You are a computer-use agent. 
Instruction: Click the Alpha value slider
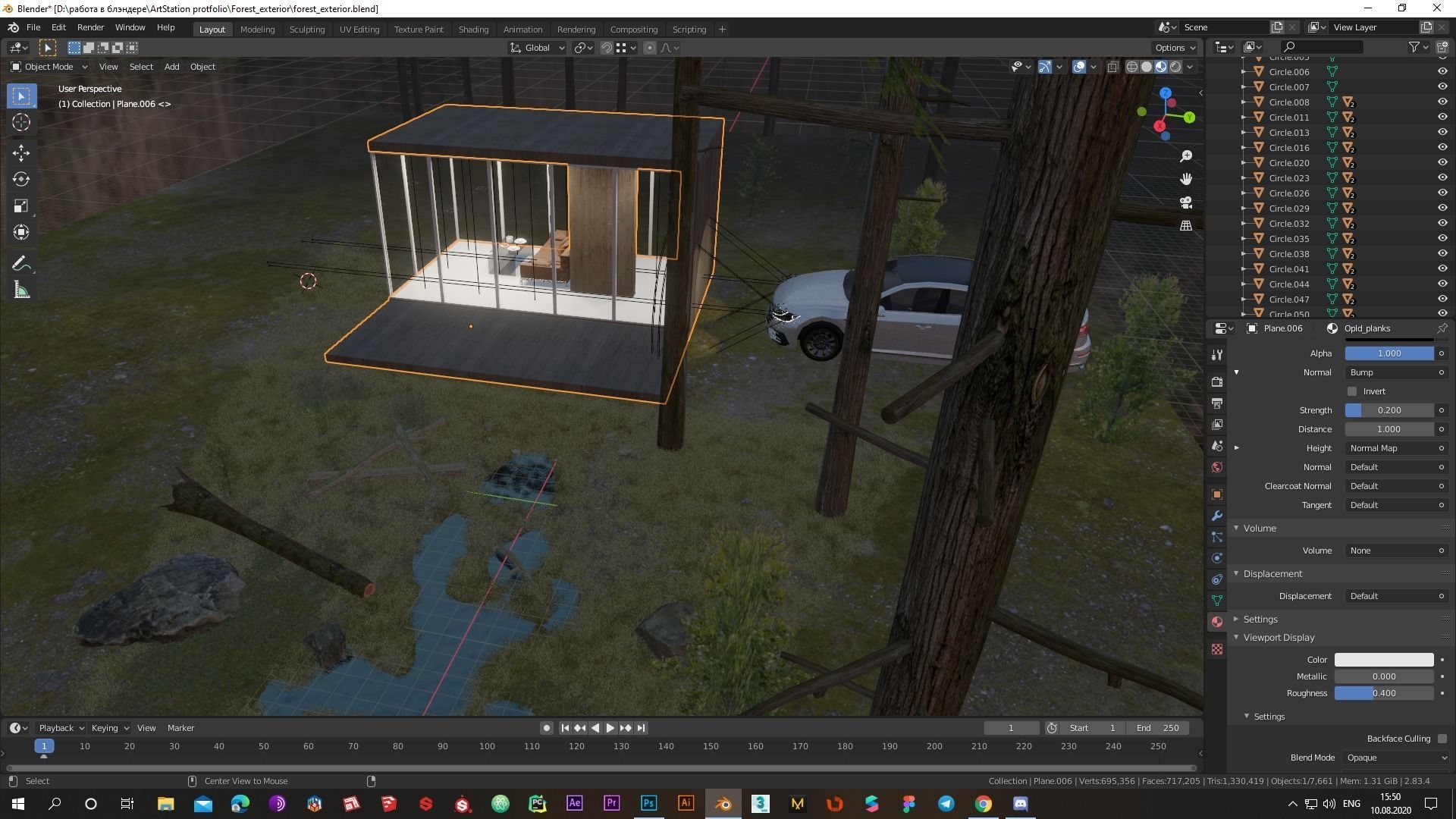(x=1389, y=353)
